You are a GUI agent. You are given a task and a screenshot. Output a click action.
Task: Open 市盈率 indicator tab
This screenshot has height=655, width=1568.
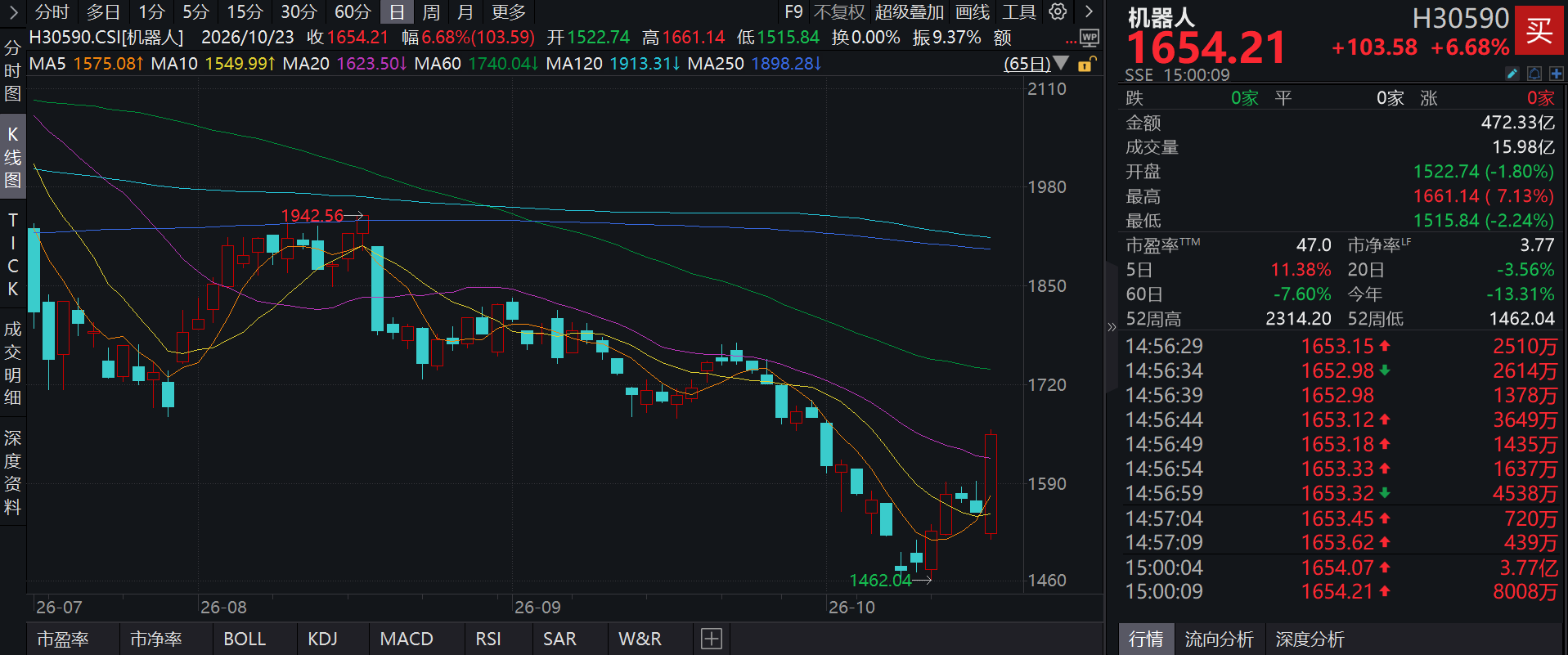coord(63,639)
